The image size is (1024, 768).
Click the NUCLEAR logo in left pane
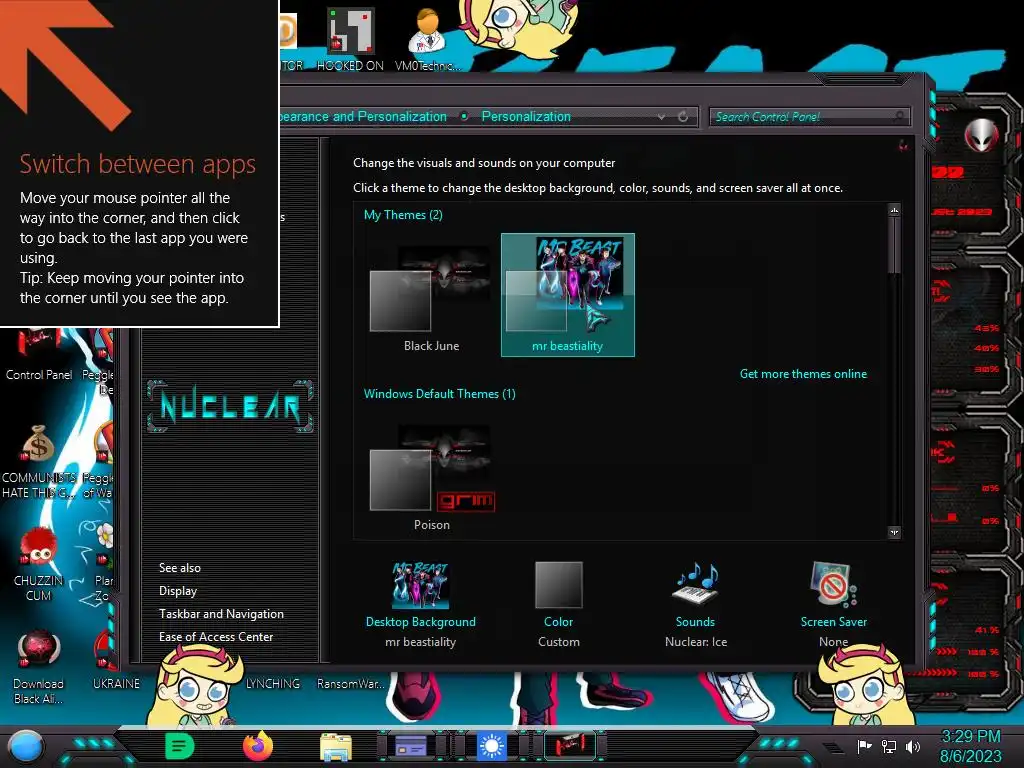[230, 406]
